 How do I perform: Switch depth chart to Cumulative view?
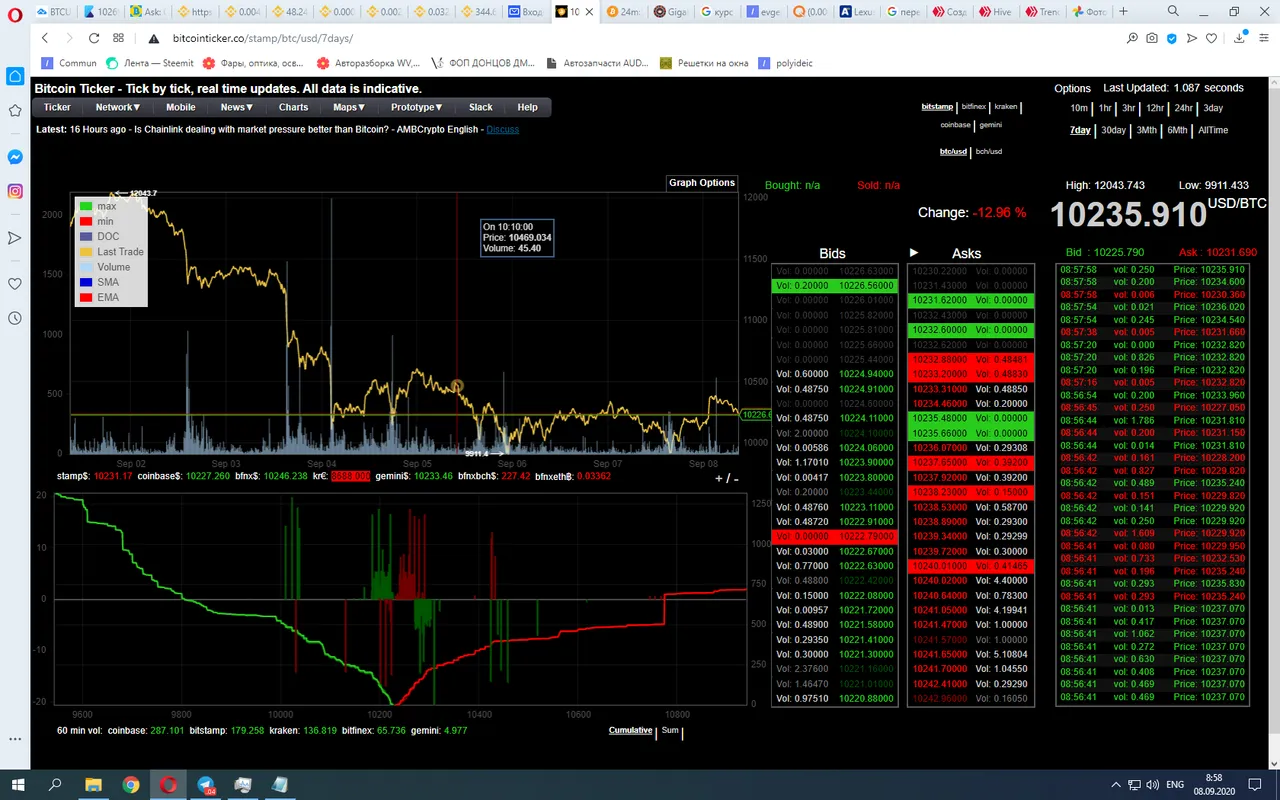(630, 730)
